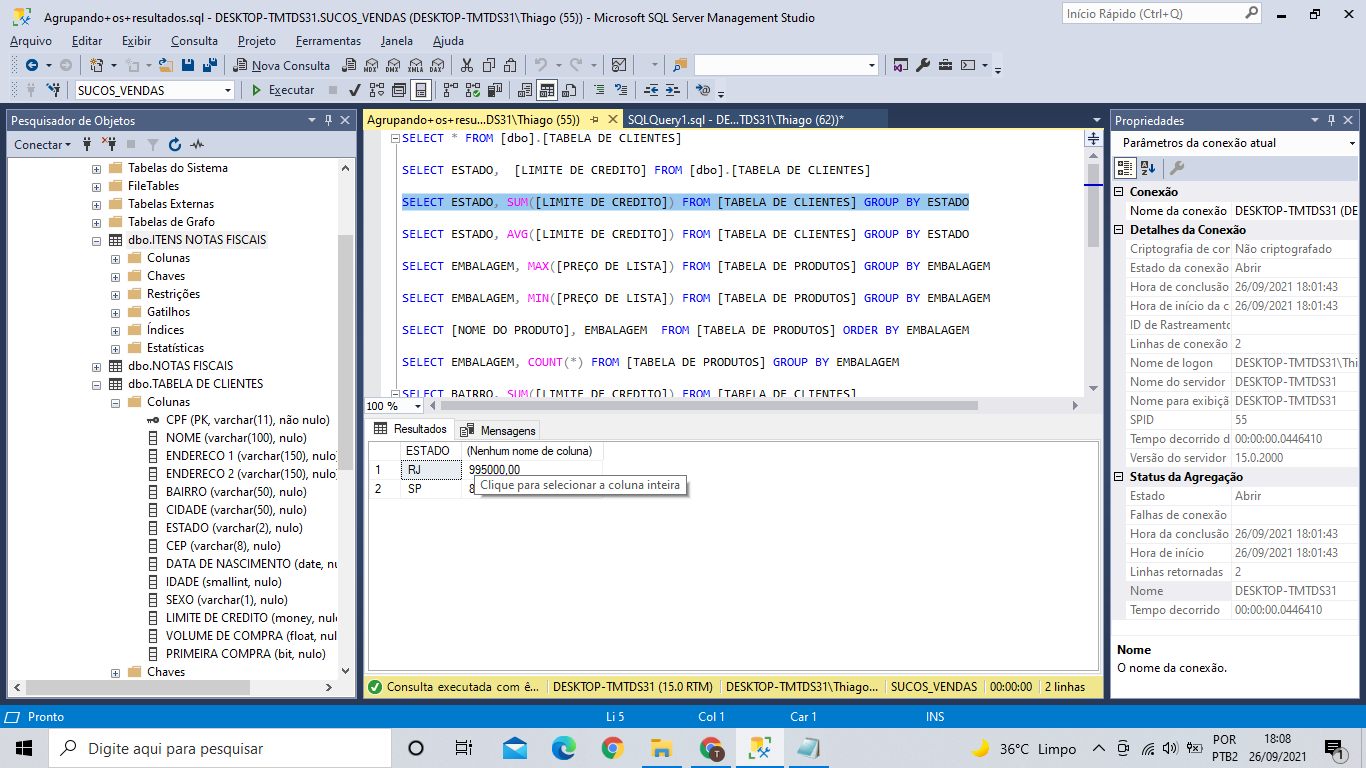Switch output to Results to Text
This screenshot has width=1366, height=768.
coord(523,90)
